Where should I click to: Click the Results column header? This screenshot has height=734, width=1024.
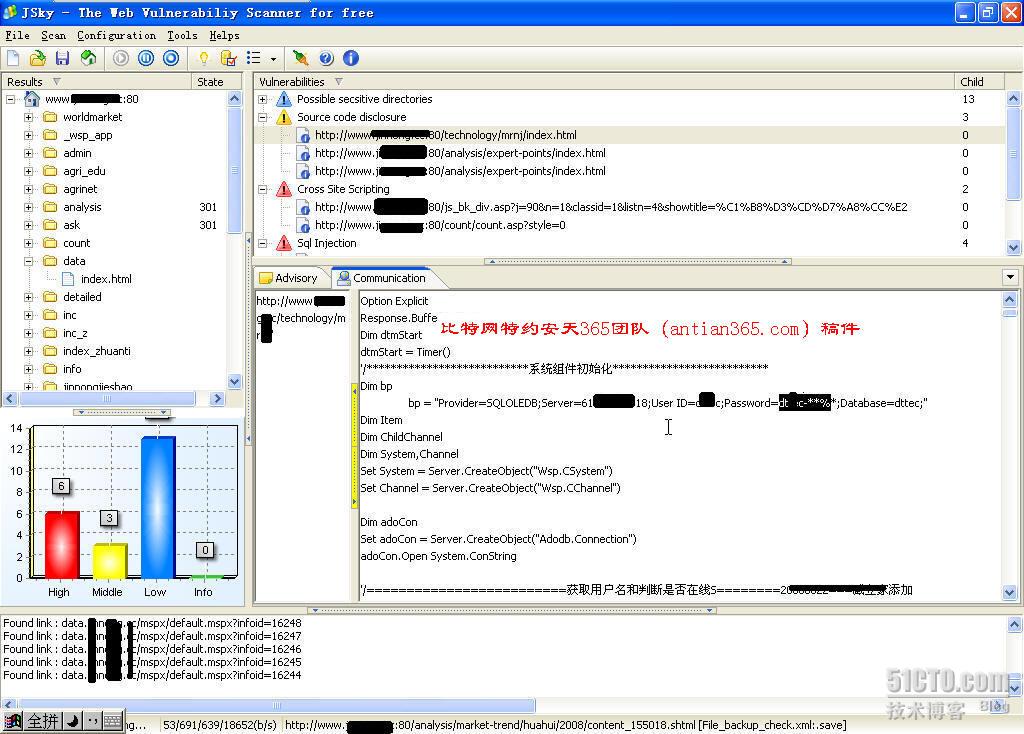(x=97, y=82)
